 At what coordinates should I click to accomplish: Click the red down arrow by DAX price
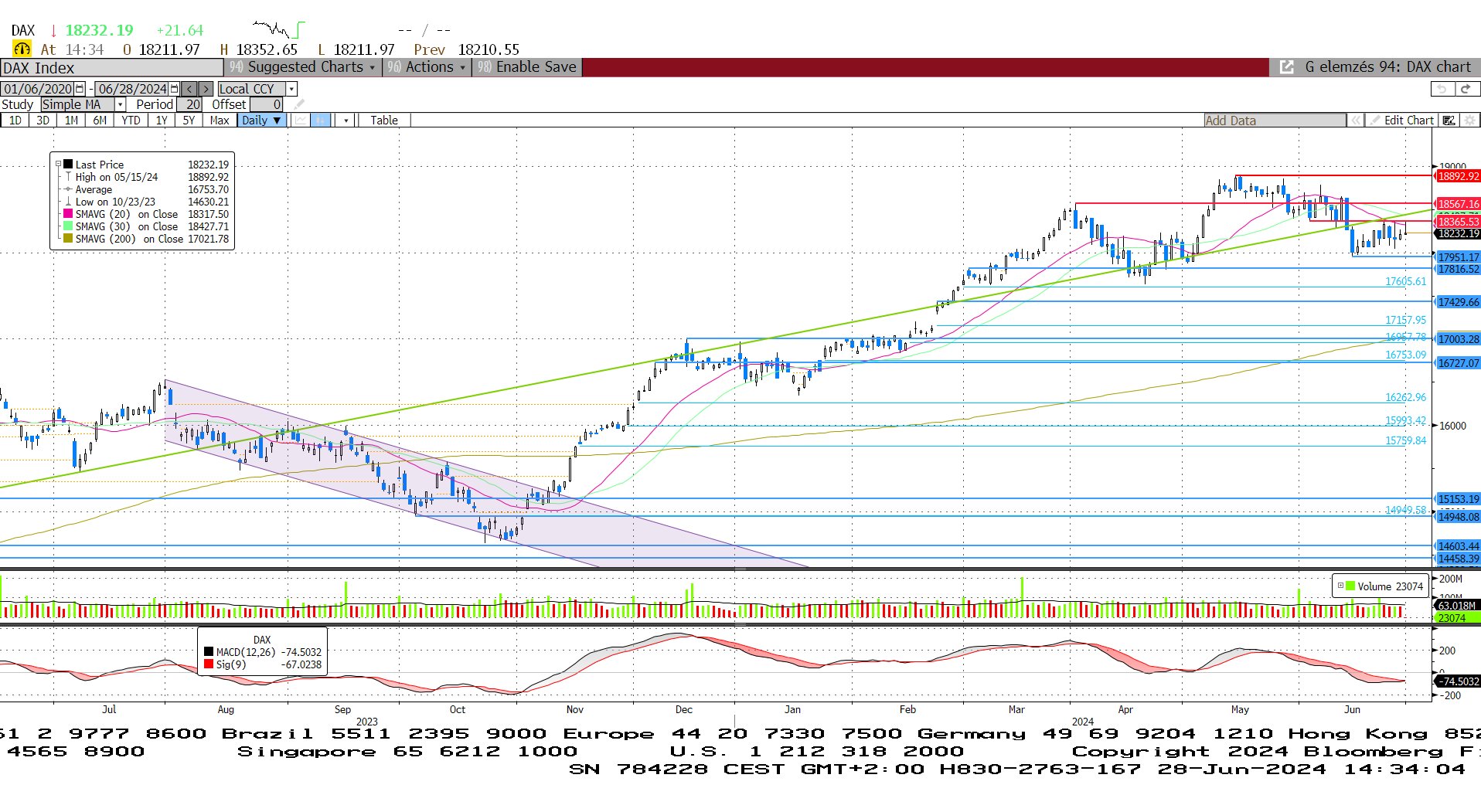click(53, 31)
